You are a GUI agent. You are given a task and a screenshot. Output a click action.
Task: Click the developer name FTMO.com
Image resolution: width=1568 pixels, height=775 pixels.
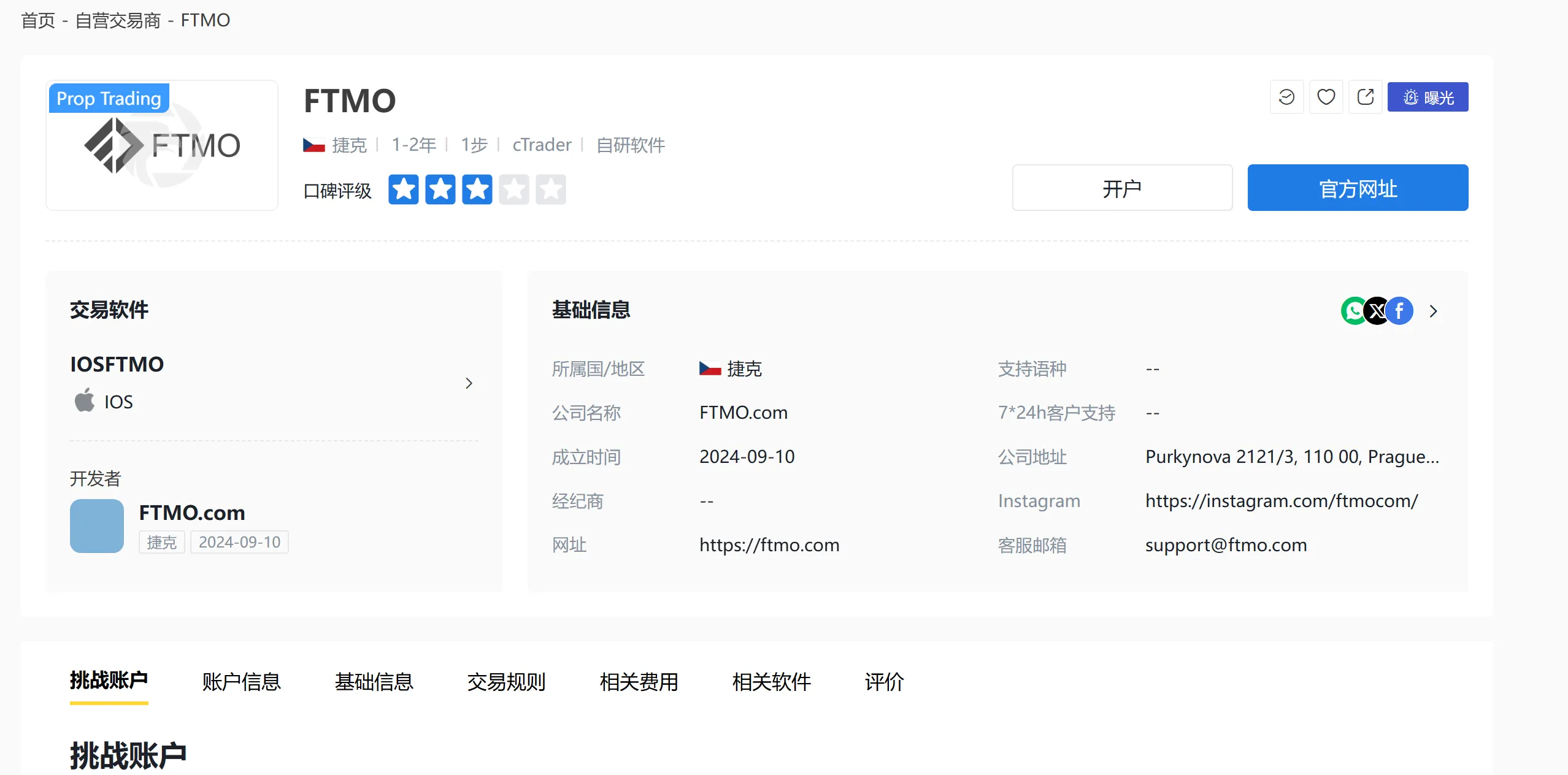[x=192, y=513]
